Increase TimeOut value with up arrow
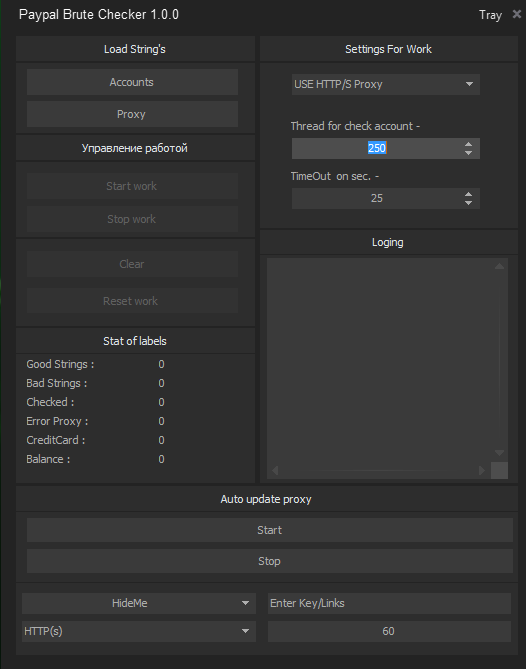The width and height of the screenshot is (526, 669). click(468, 194)
